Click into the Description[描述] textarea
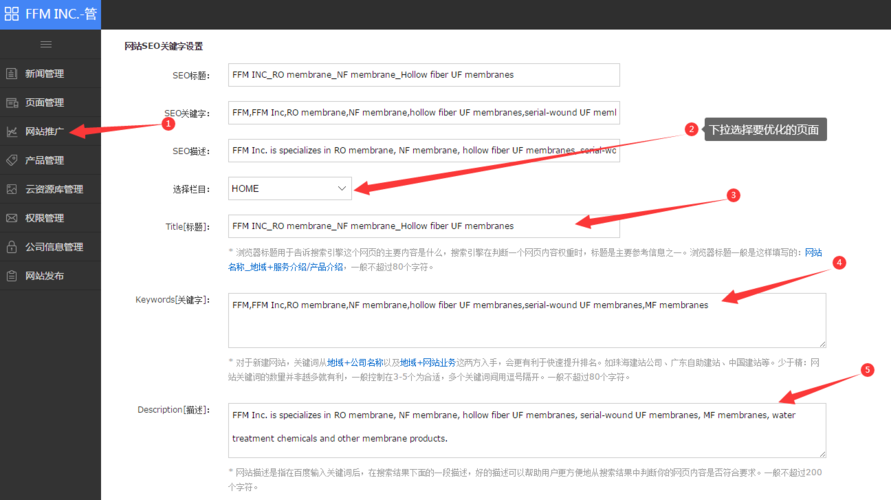891x500 pixels. (x=527, y=430)
